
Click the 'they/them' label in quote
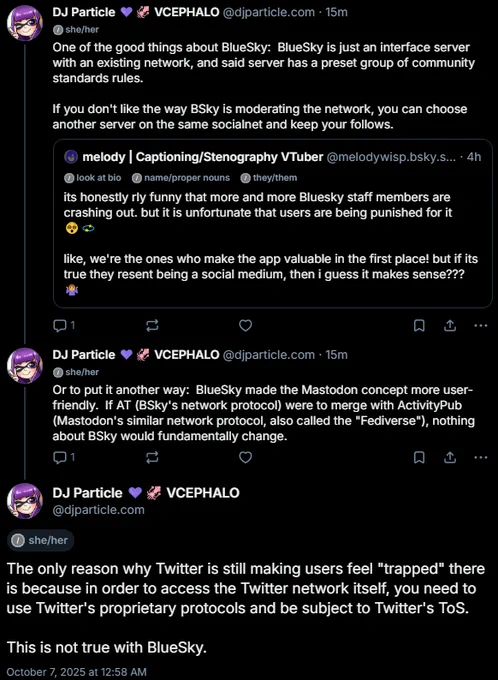tap(269, 178)
